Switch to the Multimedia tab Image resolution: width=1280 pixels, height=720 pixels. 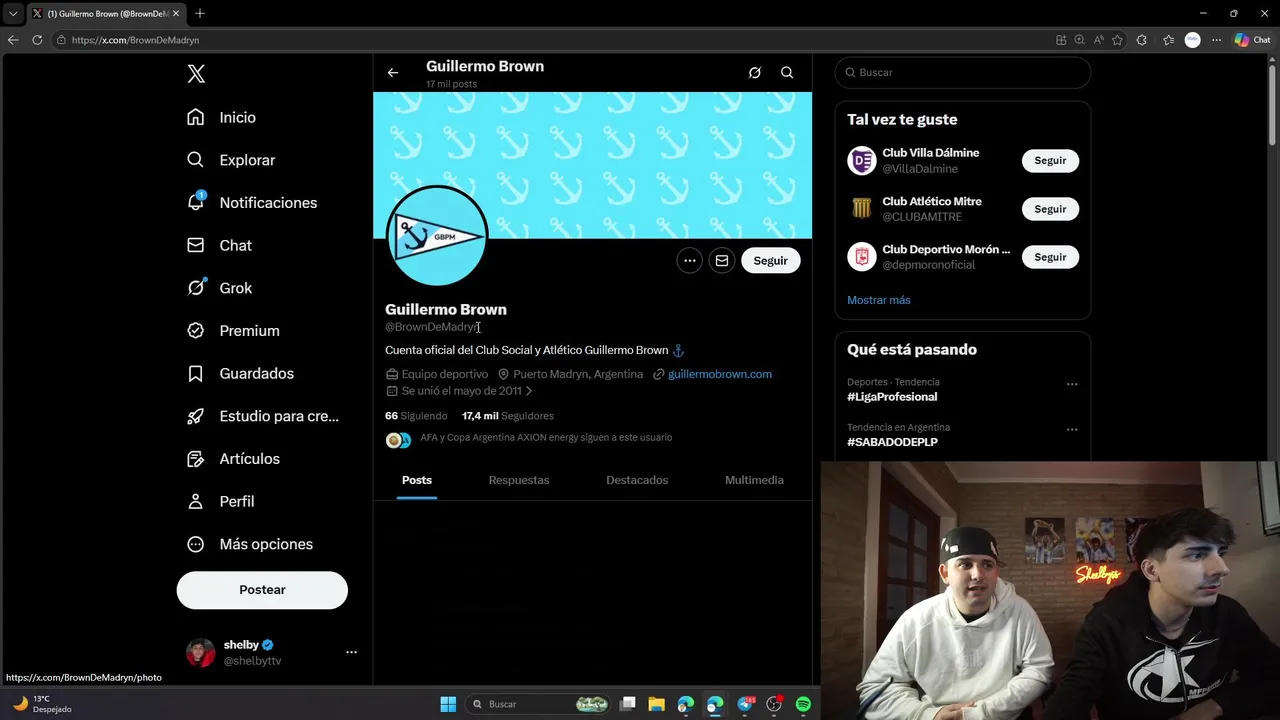point(754,480)
